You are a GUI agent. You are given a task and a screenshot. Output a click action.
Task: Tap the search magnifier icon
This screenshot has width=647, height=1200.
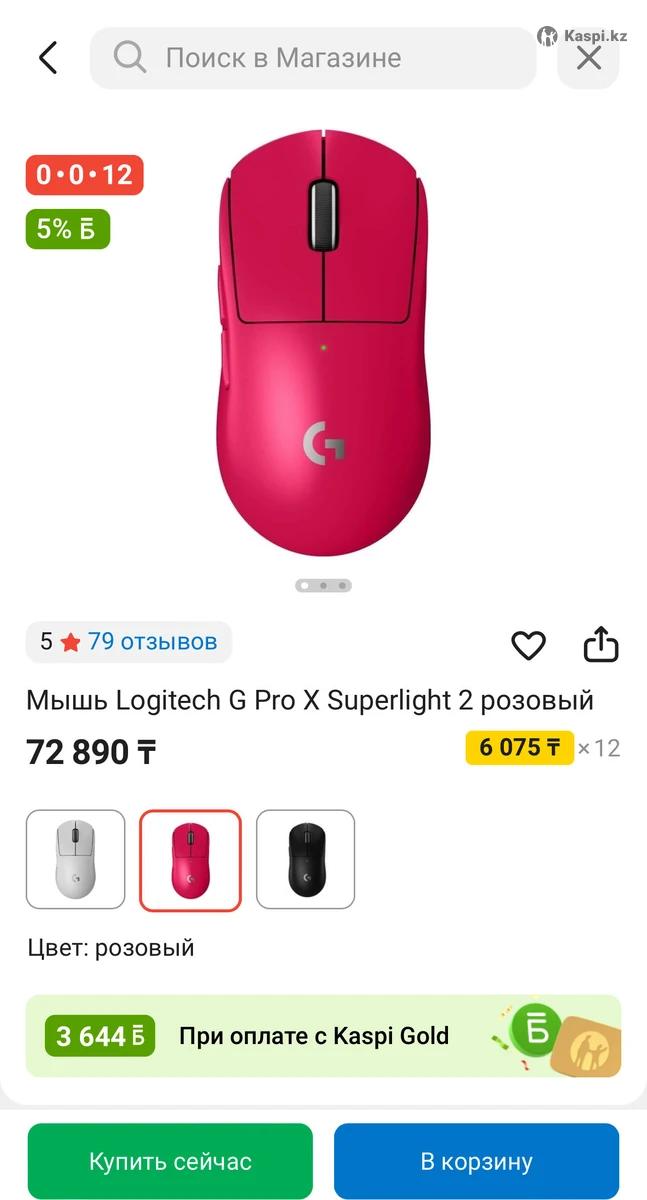coord(130,58)
